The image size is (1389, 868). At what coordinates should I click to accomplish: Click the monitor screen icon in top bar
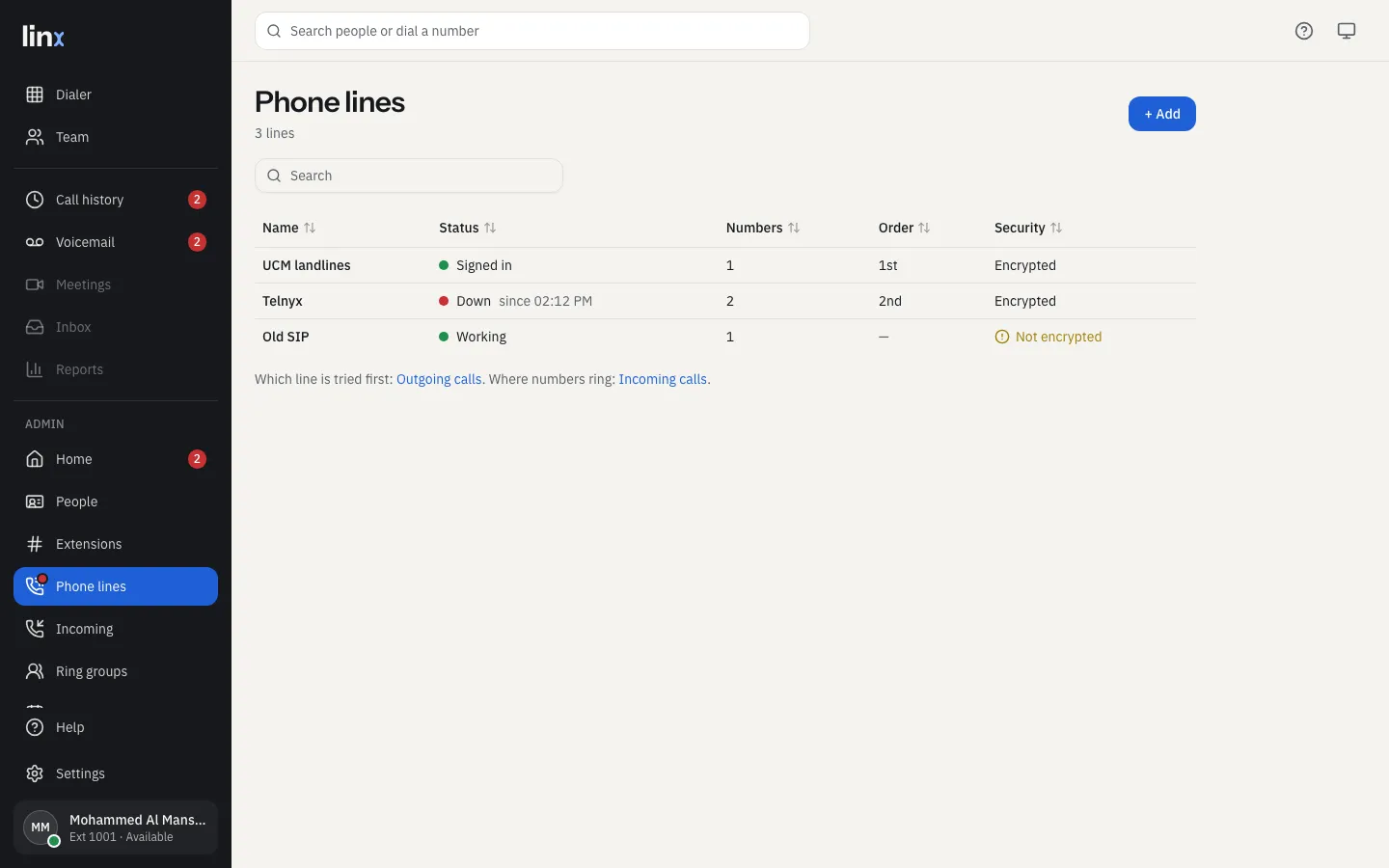tap(1347, 31)
